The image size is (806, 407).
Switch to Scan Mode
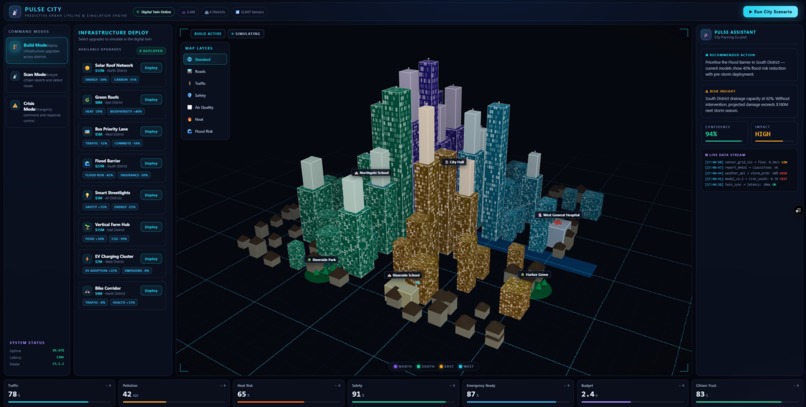click(x=36, y=79)
